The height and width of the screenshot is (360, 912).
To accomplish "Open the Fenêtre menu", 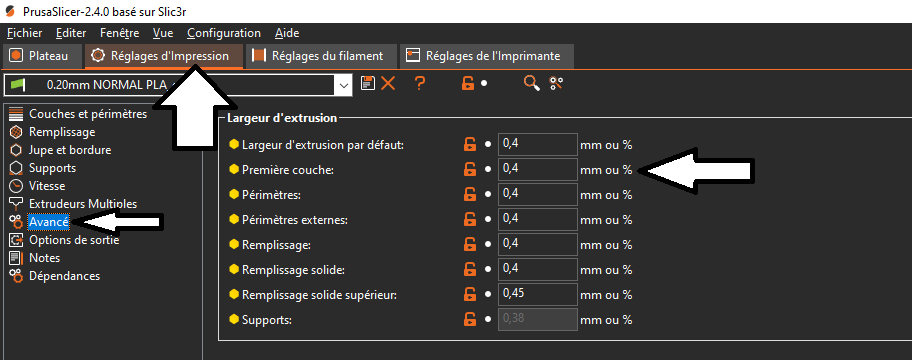I will point(119,33).
